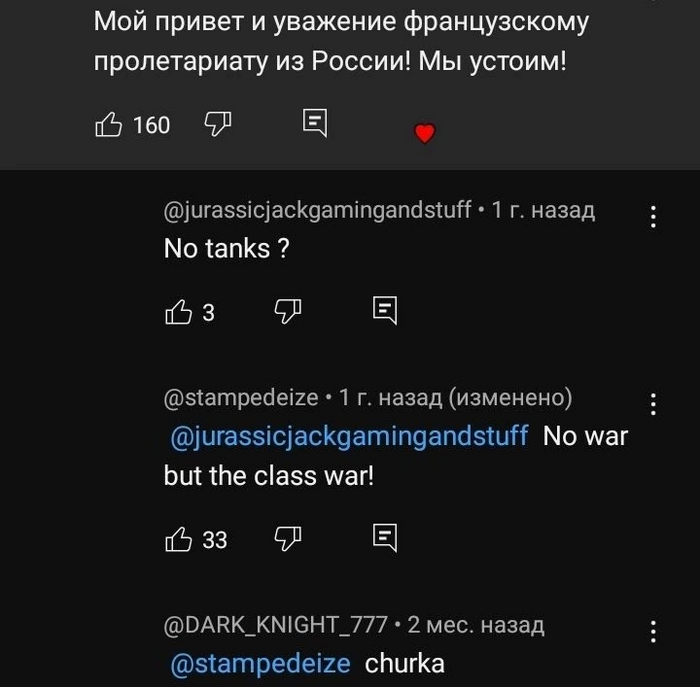
Task: Open options menu for jurassicjackgamingandstuff comment
Action: coord(653,217)
